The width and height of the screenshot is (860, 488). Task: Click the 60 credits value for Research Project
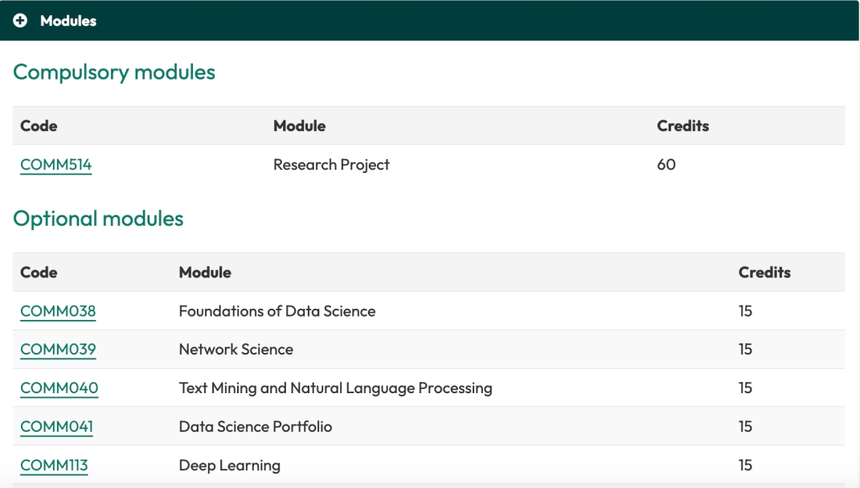tap(666, 165)
